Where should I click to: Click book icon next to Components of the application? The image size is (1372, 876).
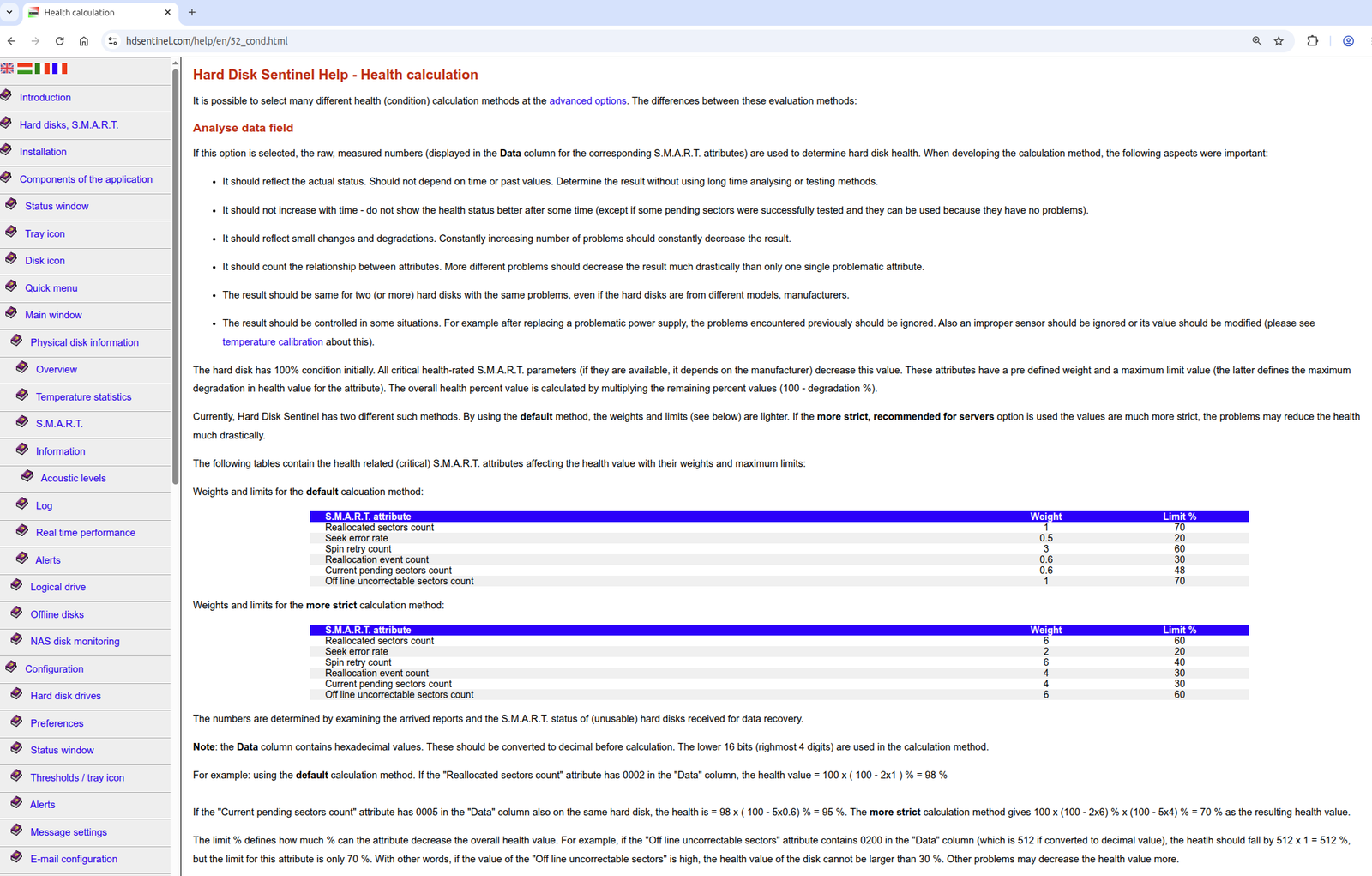pos(7,178)
